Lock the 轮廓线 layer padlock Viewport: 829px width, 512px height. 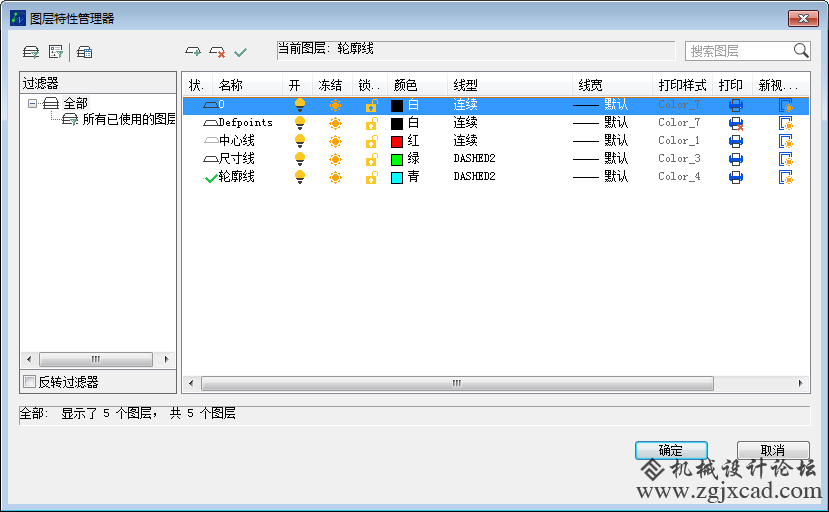[372, 177]
